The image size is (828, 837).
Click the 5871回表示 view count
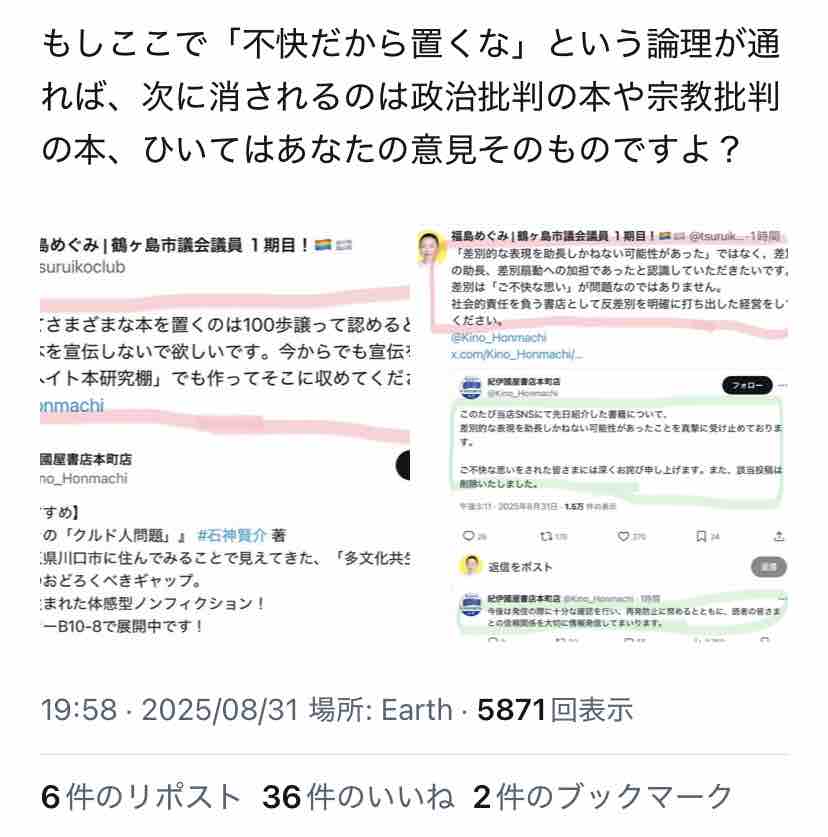pos(555,709)
